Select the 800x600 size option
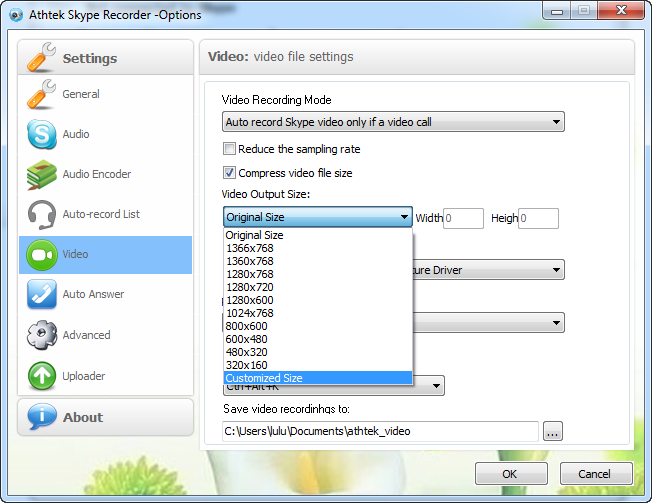 click(x=318, y=326)
